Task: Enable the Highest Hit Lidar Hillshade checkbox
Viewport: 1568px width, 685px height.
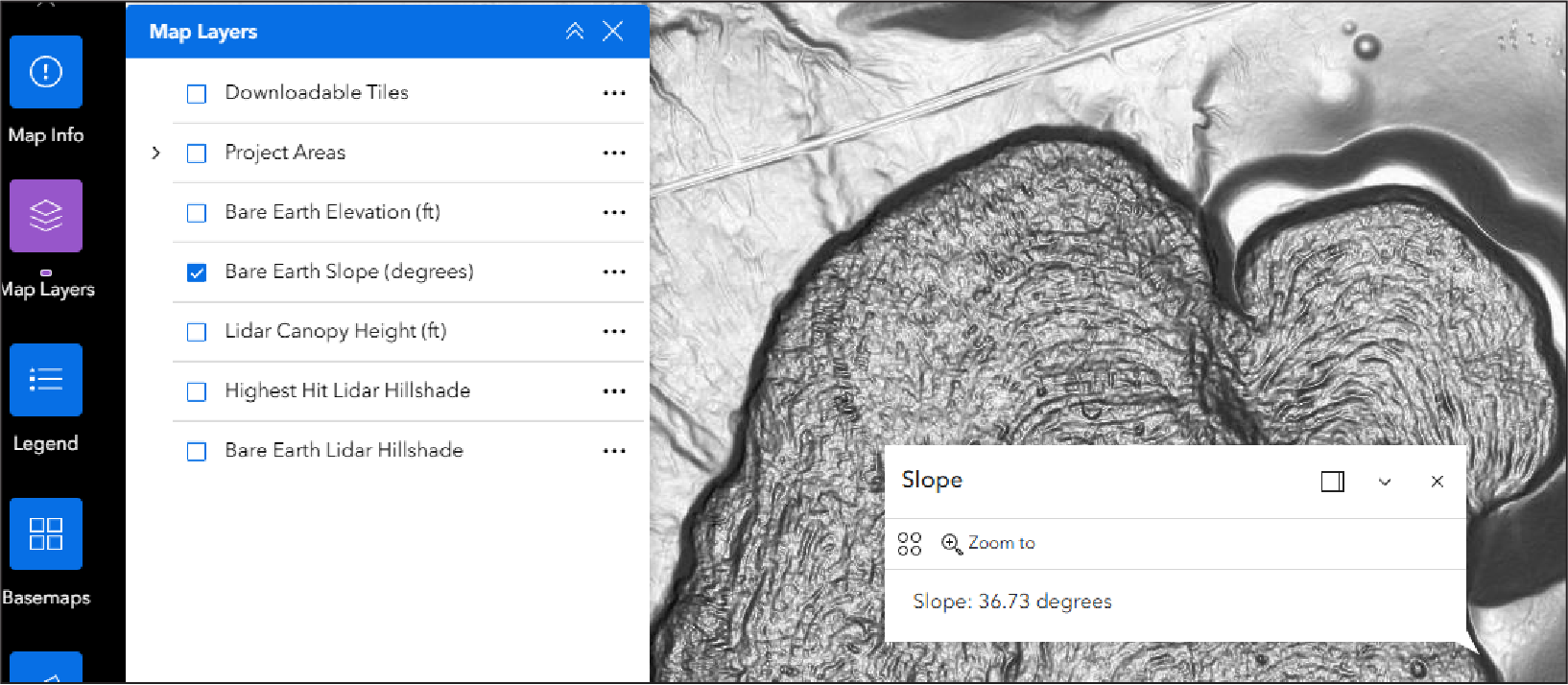Action: pyautogui.click(x=197, y=391)
